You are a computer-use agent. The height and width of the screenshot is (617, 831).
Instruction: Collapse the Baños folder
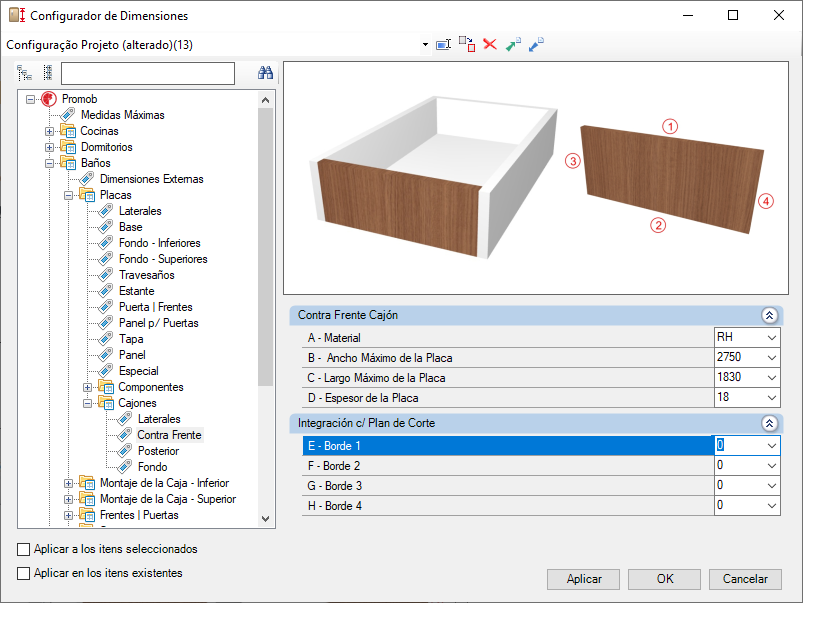pyautogui.click(x=49, y=163)
